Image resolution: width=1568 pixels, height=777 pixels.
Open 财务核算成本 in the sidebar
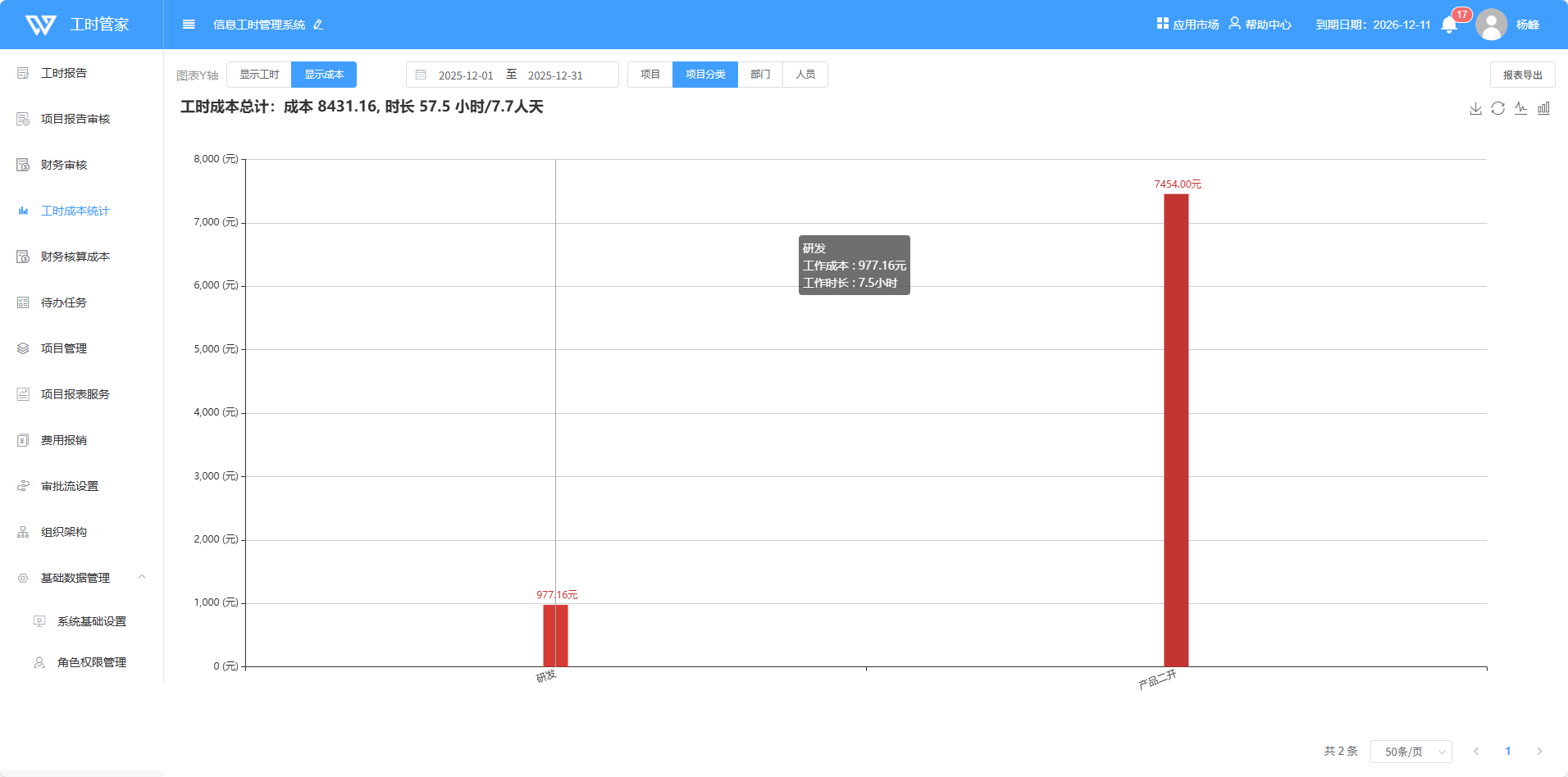point(75,257)
